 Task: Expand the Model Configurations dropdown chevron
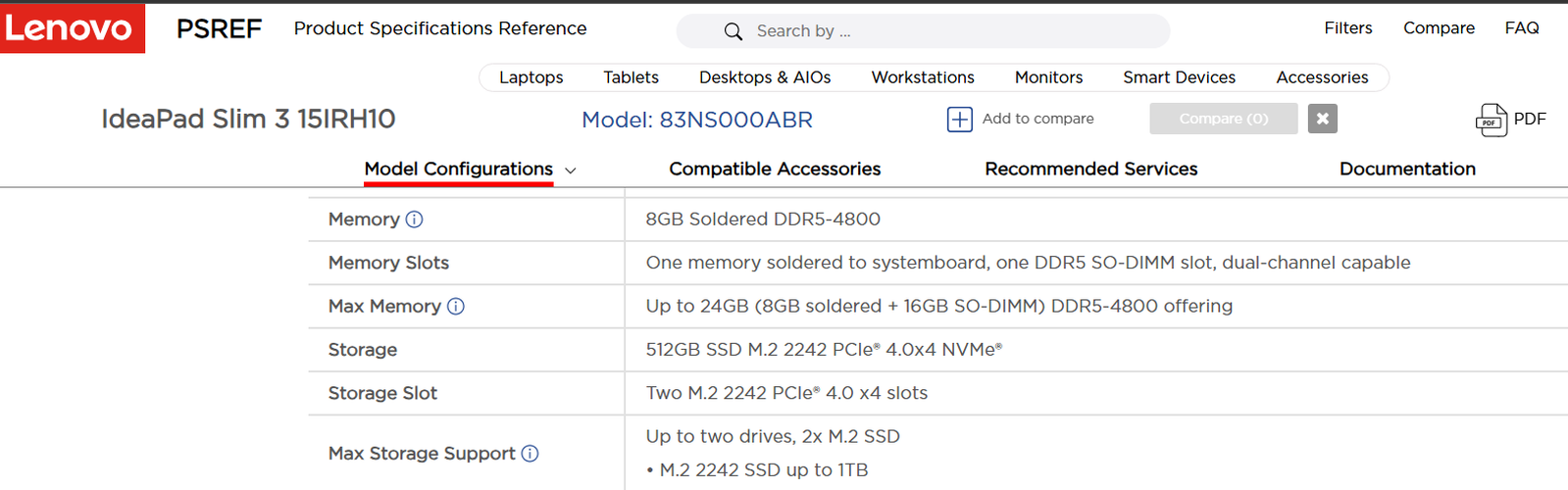(571, 171)
